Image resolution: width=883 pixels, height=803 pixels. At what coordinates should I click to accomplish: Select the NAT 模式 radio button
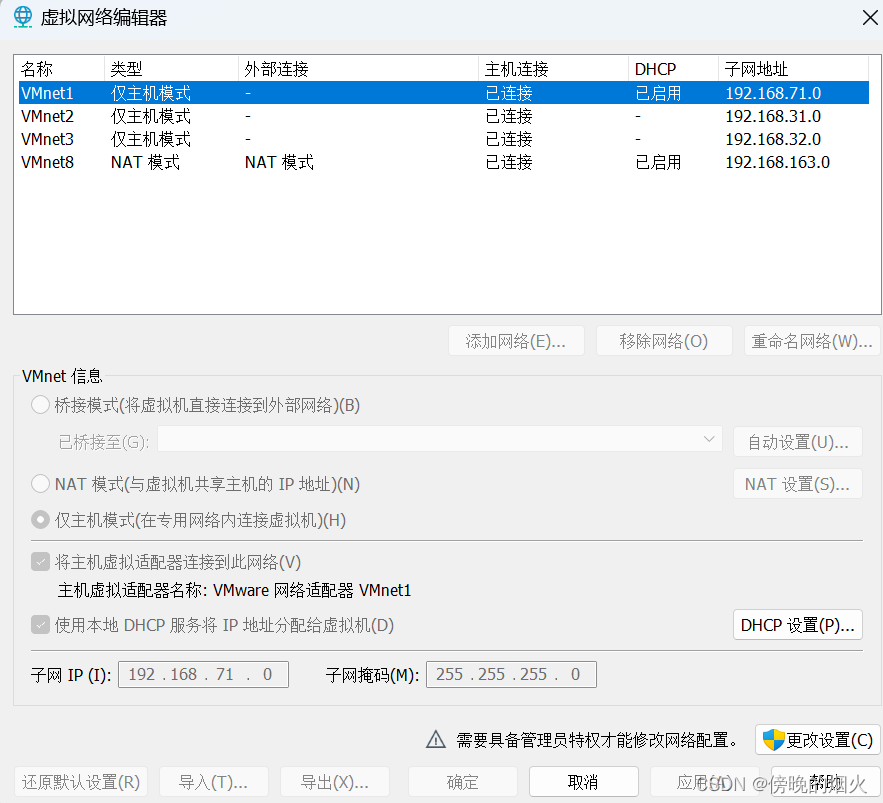pos(40,483)
